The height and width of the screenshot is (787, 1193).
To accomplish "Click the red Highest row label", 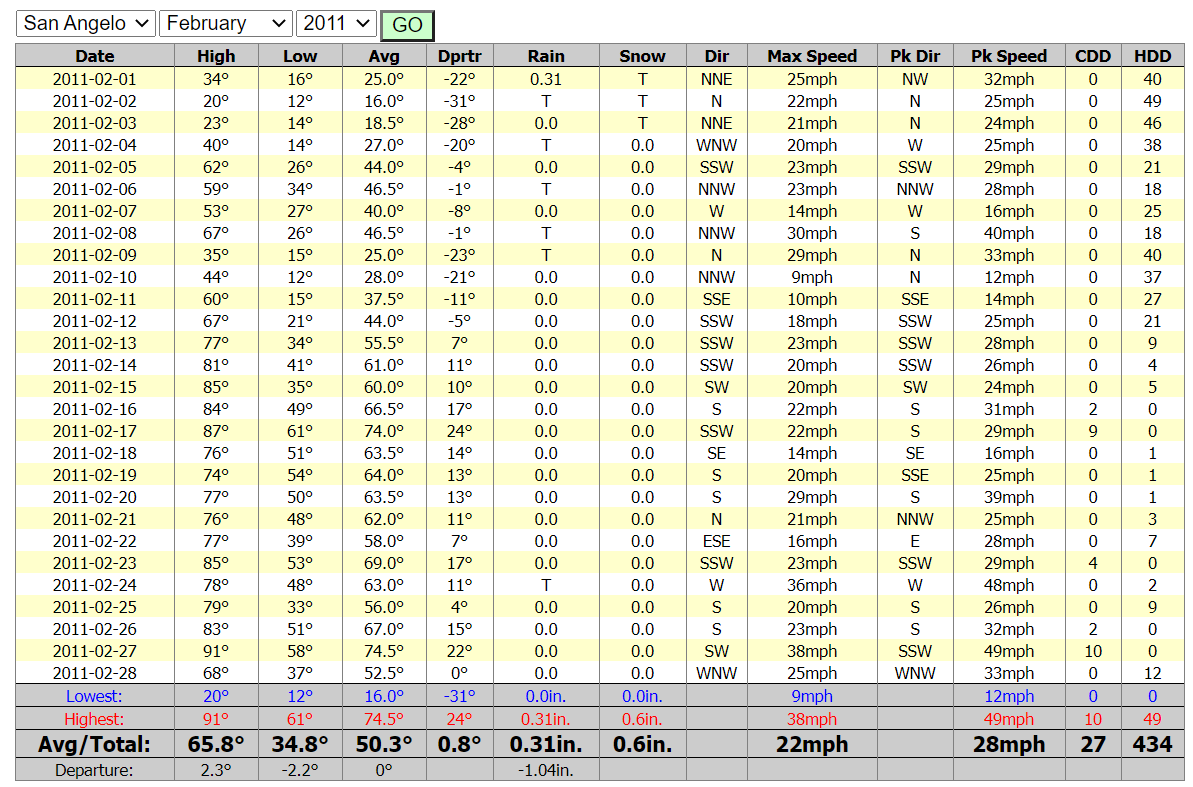I will point(94,718).
